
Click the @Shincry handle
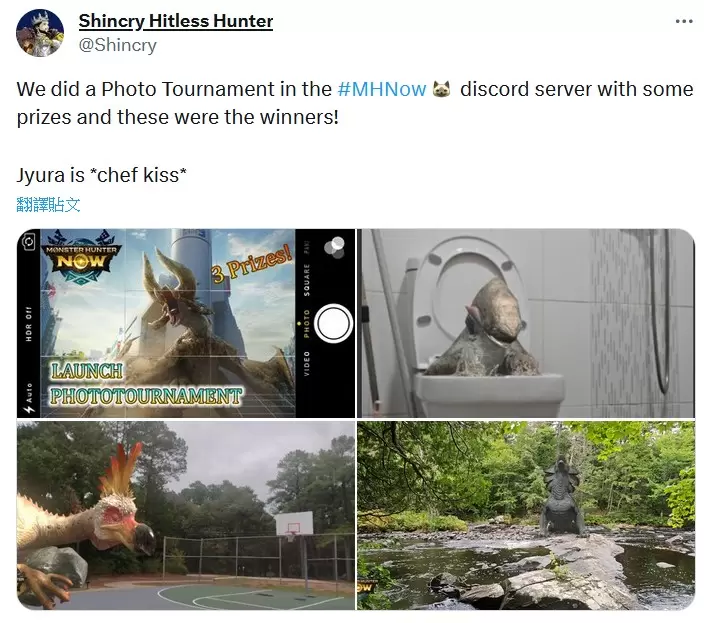118,45
